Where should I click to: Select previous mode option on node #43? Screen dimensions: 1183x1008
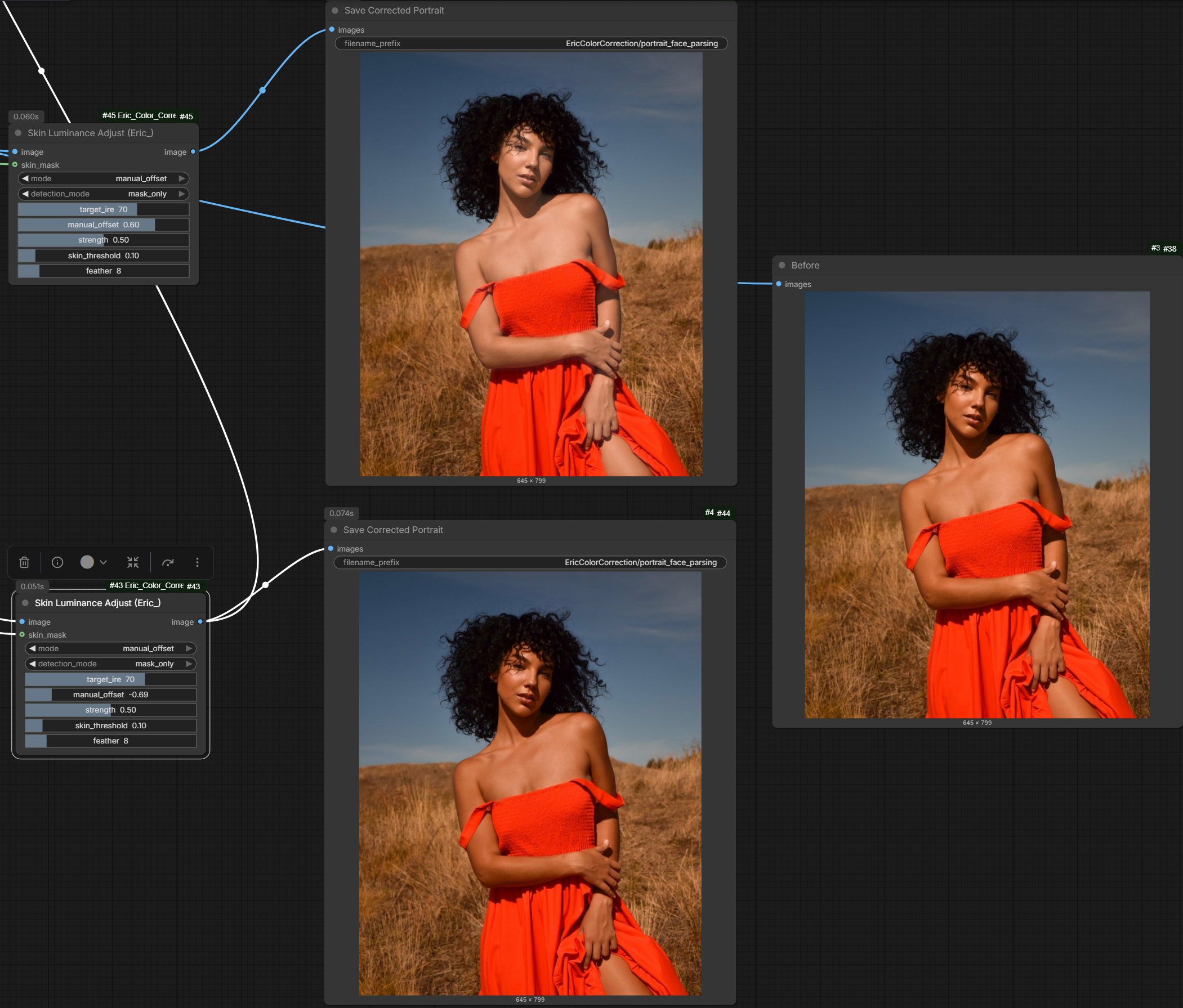pos(33,648)
